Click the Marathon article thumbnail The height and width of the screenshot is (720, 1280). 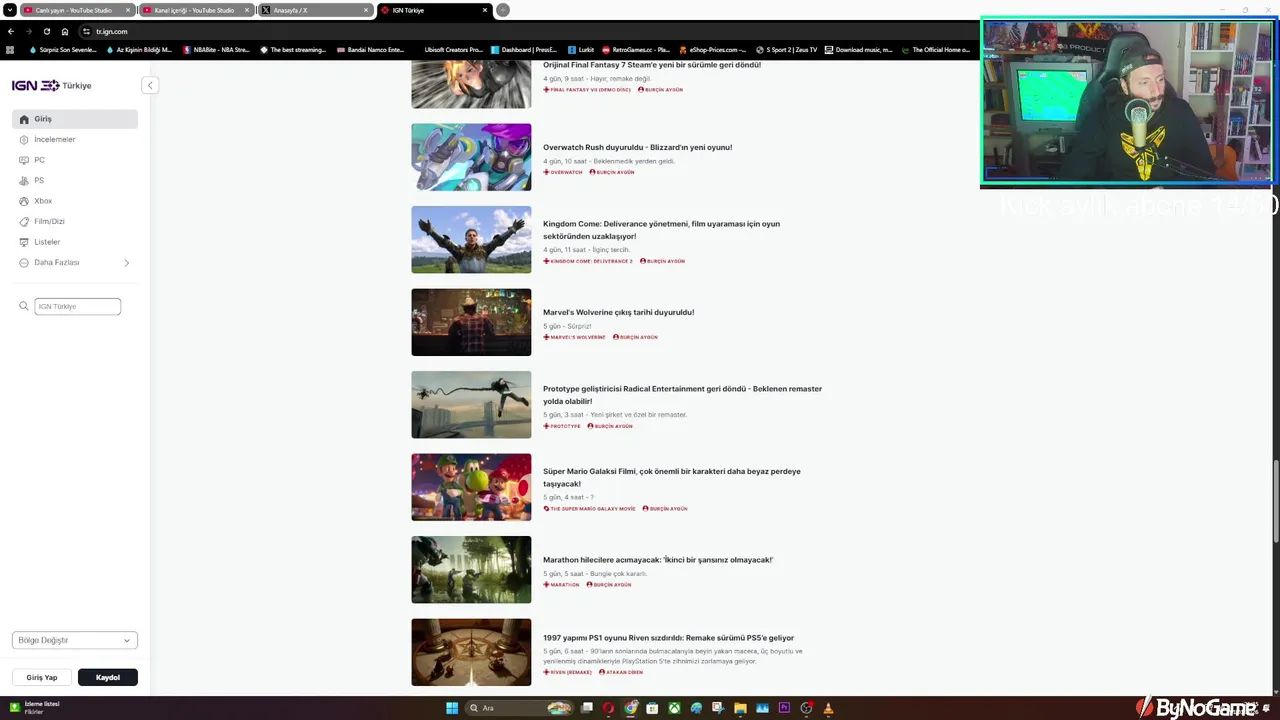click(471, 570)
